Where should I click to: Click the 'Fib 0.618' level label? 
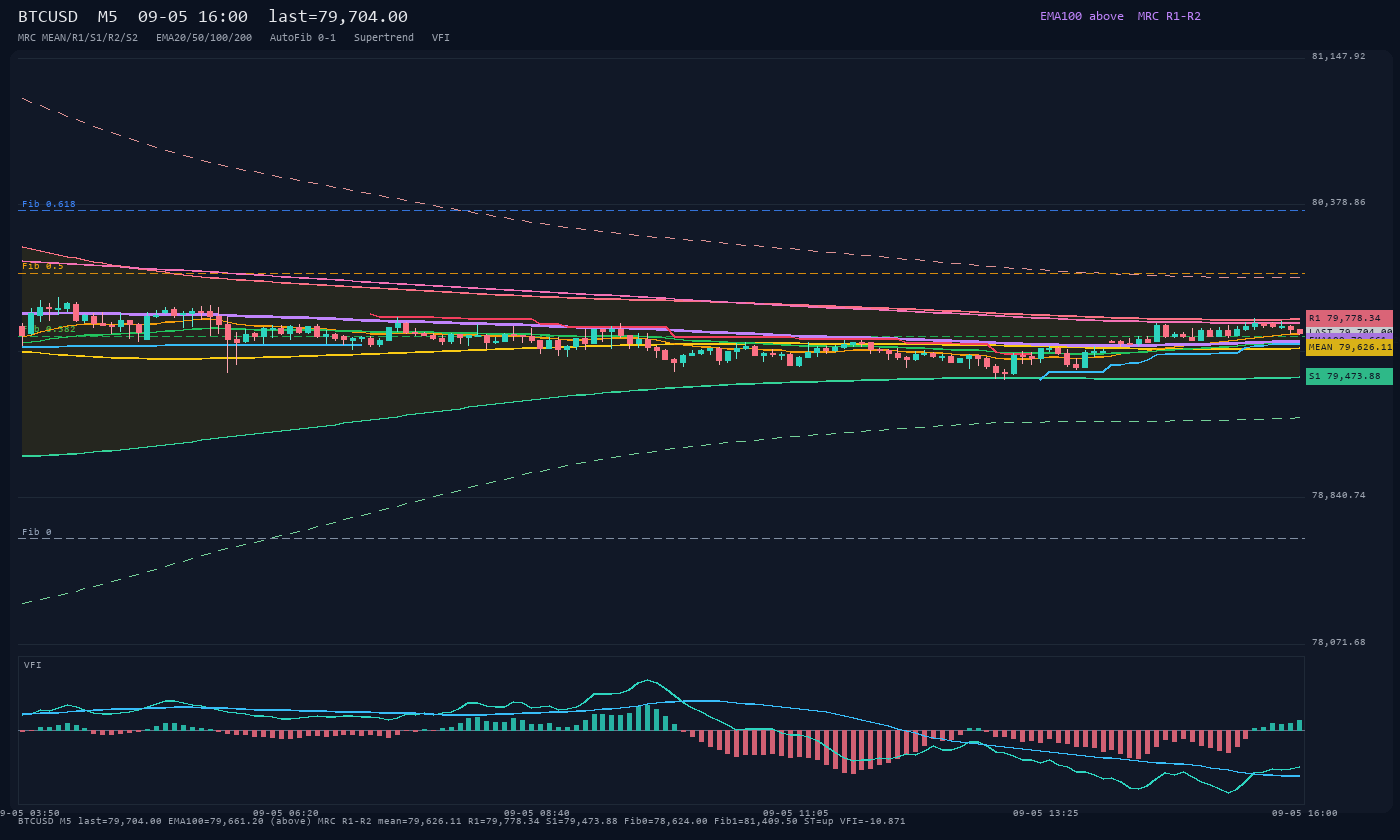coord(49,204)
